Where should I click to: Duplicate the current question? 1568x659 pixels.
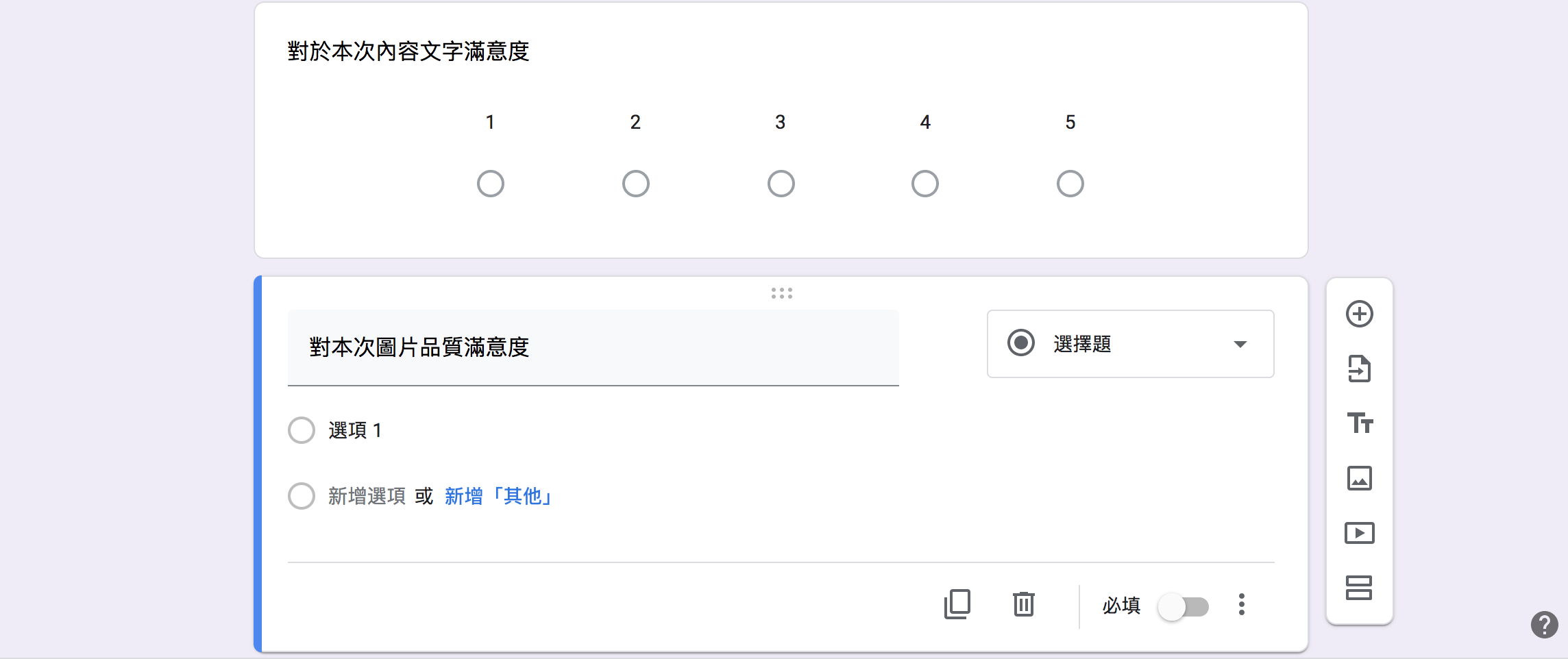(x=957, y=604)
